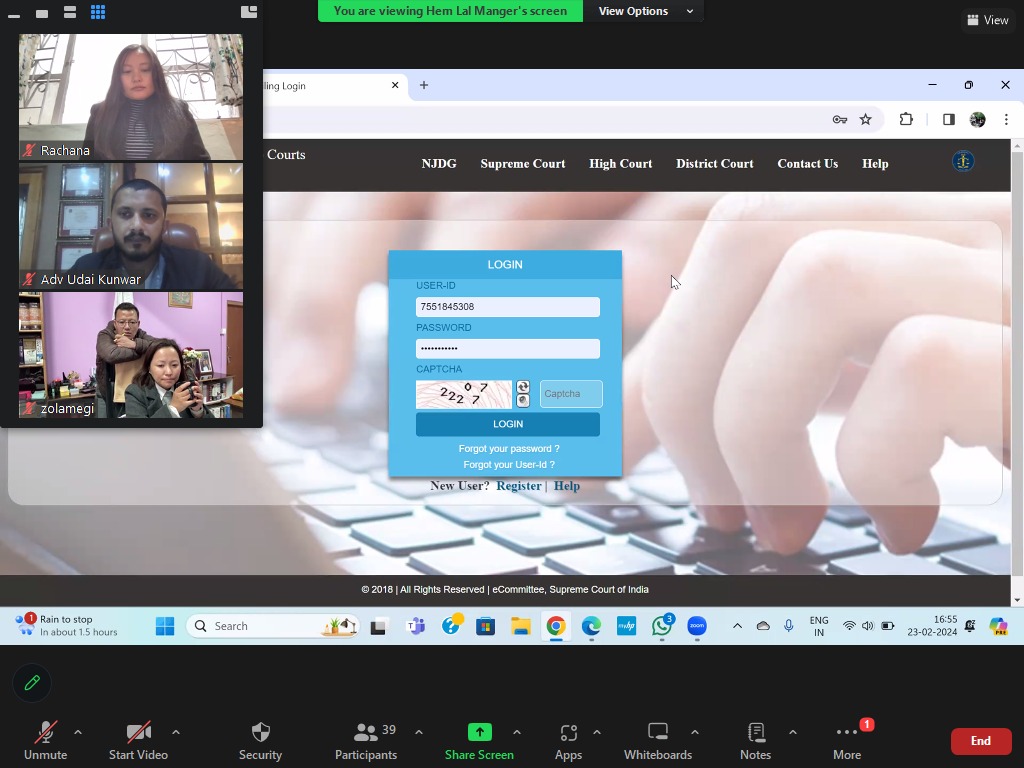The height and width of the screenshot is (768, 1024).
Task: Minimize the video thumbnail panel
Action: [x=14, y=14]
